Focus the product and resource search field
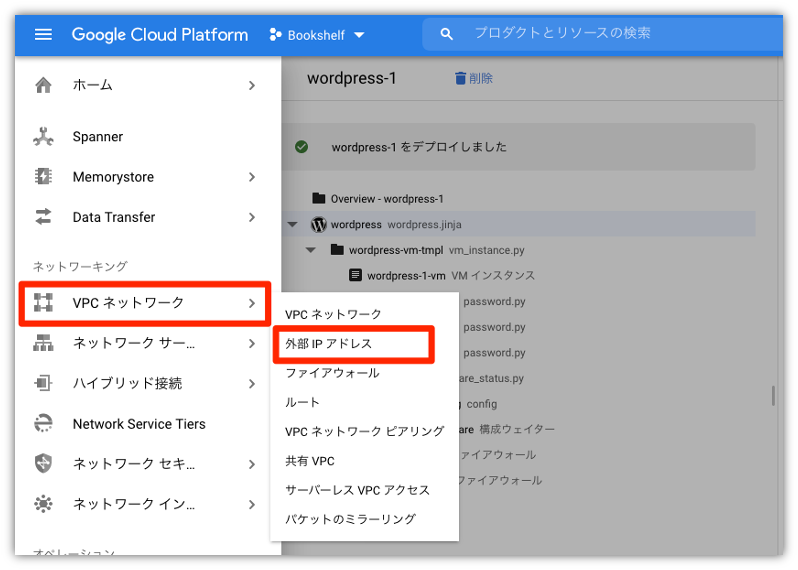The height and width of the screenshot is (570, 798). [603, 34]
